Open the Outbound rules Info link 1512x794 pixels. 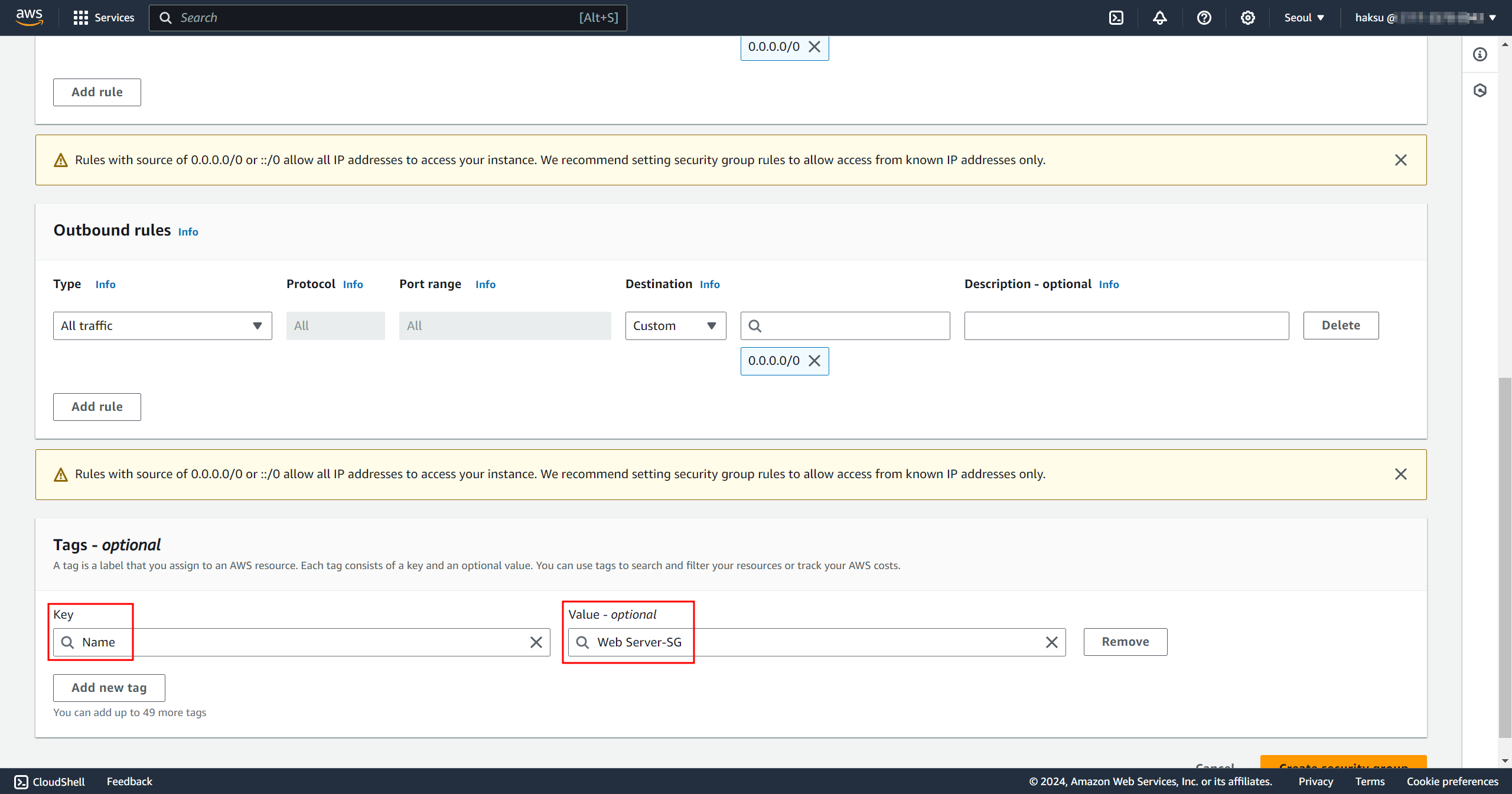188,232
